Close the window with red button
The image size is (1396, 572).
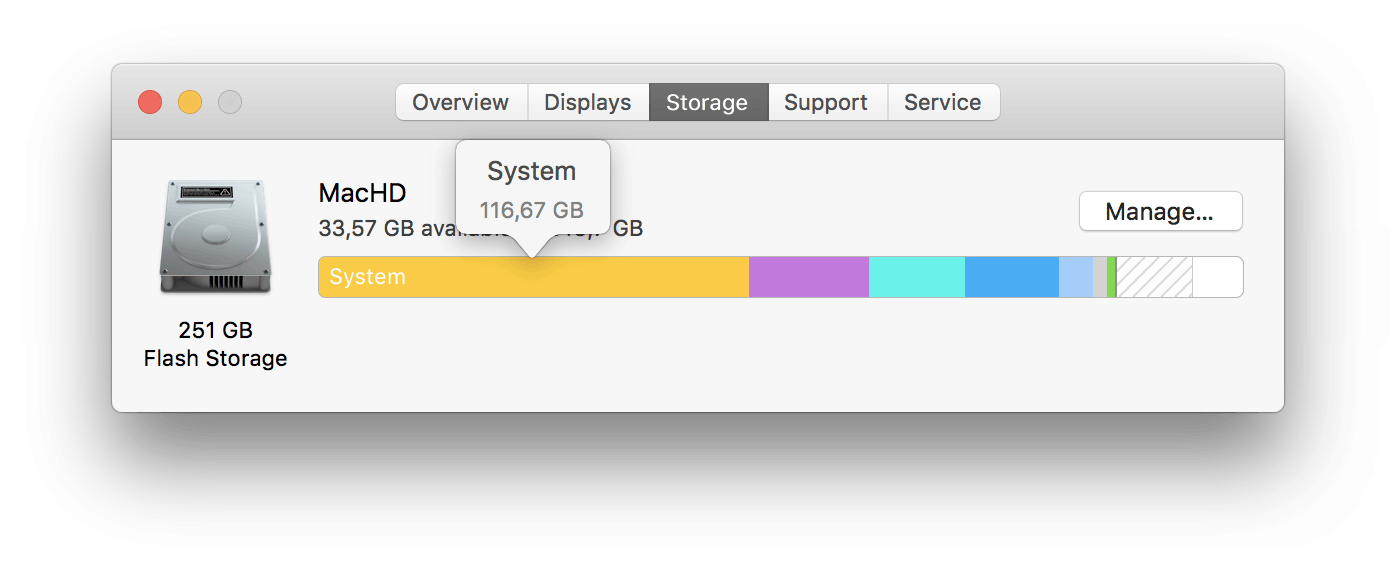150,102
